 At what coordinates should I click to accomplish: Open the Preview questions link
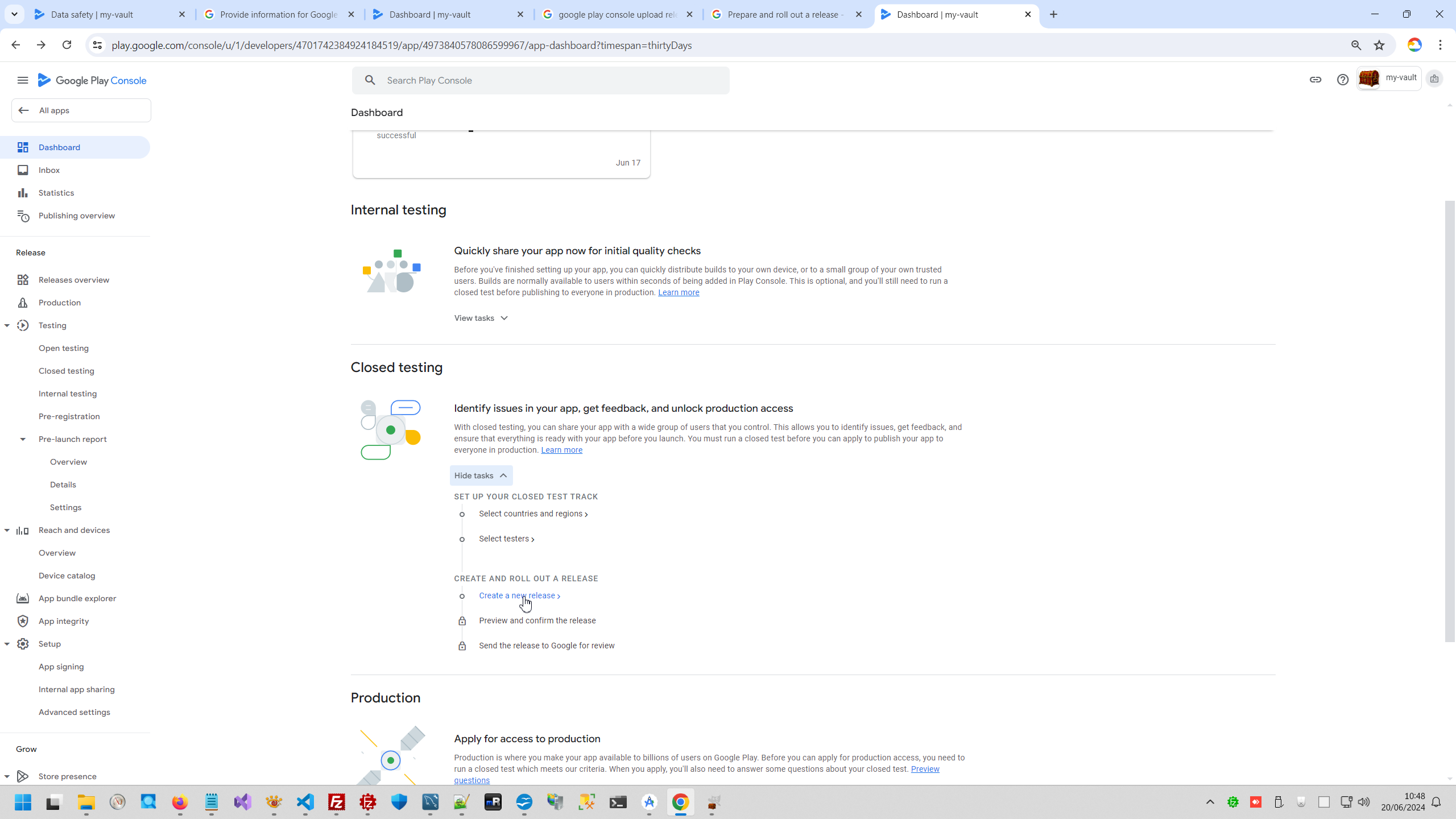925,769
